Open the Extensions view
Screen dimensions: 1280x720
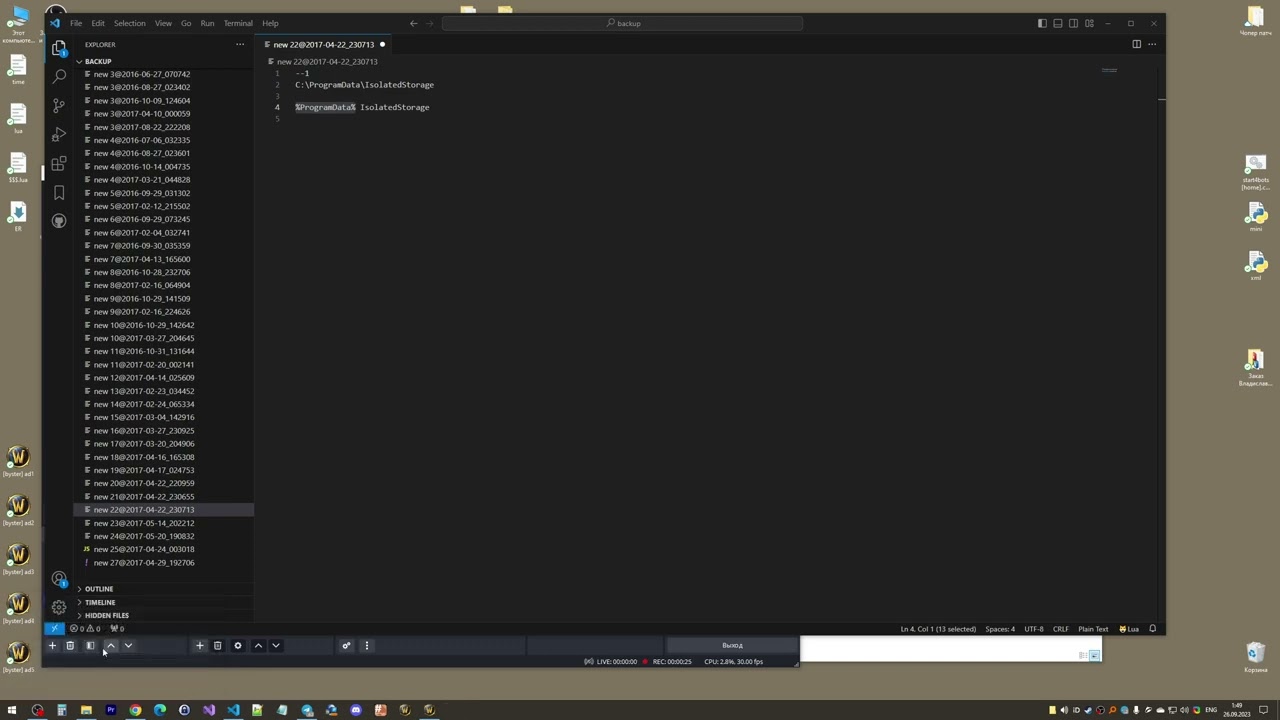(59, 163)
